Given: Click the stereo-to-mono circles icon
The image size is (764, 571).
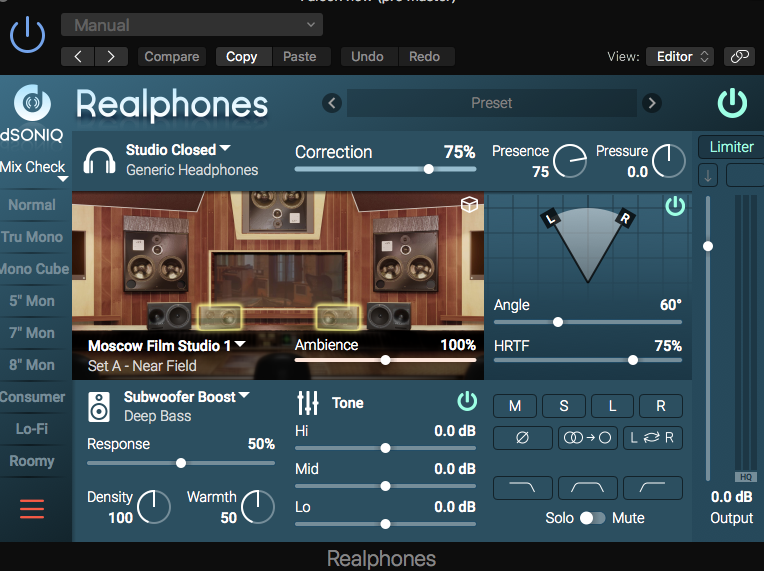Looking at the screenshot, I should [x=587, y=438].
